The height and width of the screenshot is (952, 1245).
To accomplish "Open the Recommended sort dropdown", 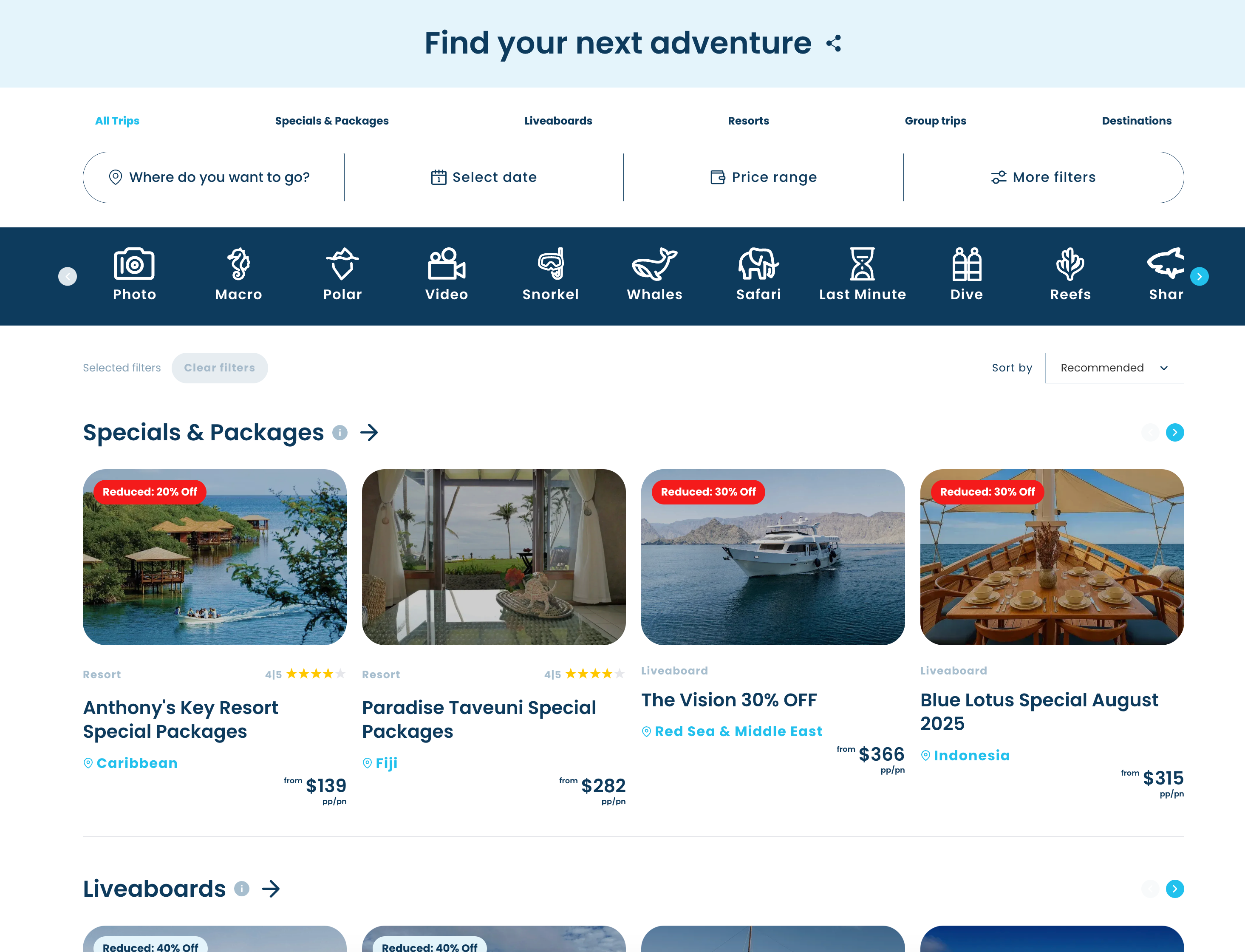I will 1114,368.
